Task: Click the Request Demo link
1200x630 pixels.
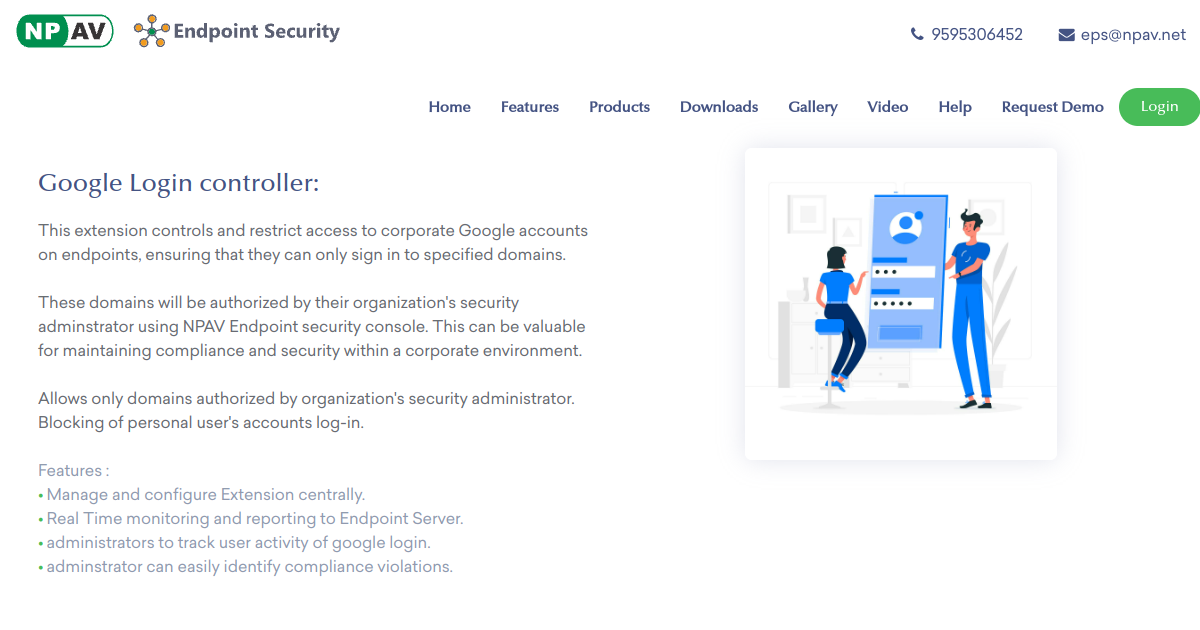Action: coord(1053,107)
